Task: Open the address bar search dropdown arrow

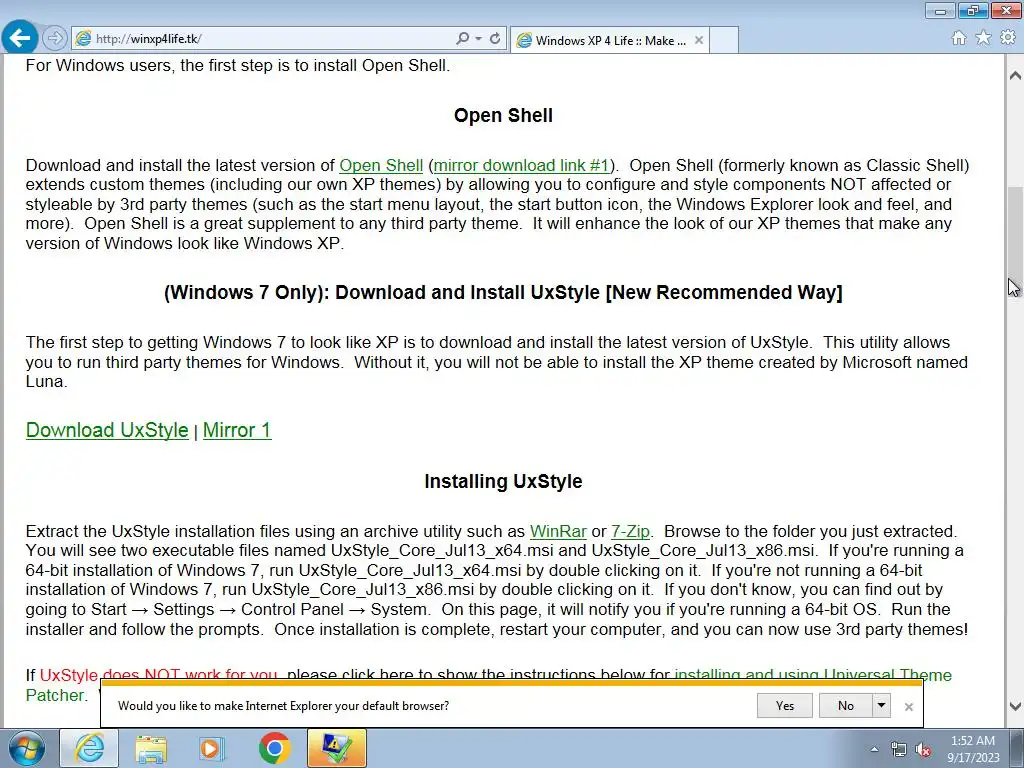Action: tap(479, 39)
